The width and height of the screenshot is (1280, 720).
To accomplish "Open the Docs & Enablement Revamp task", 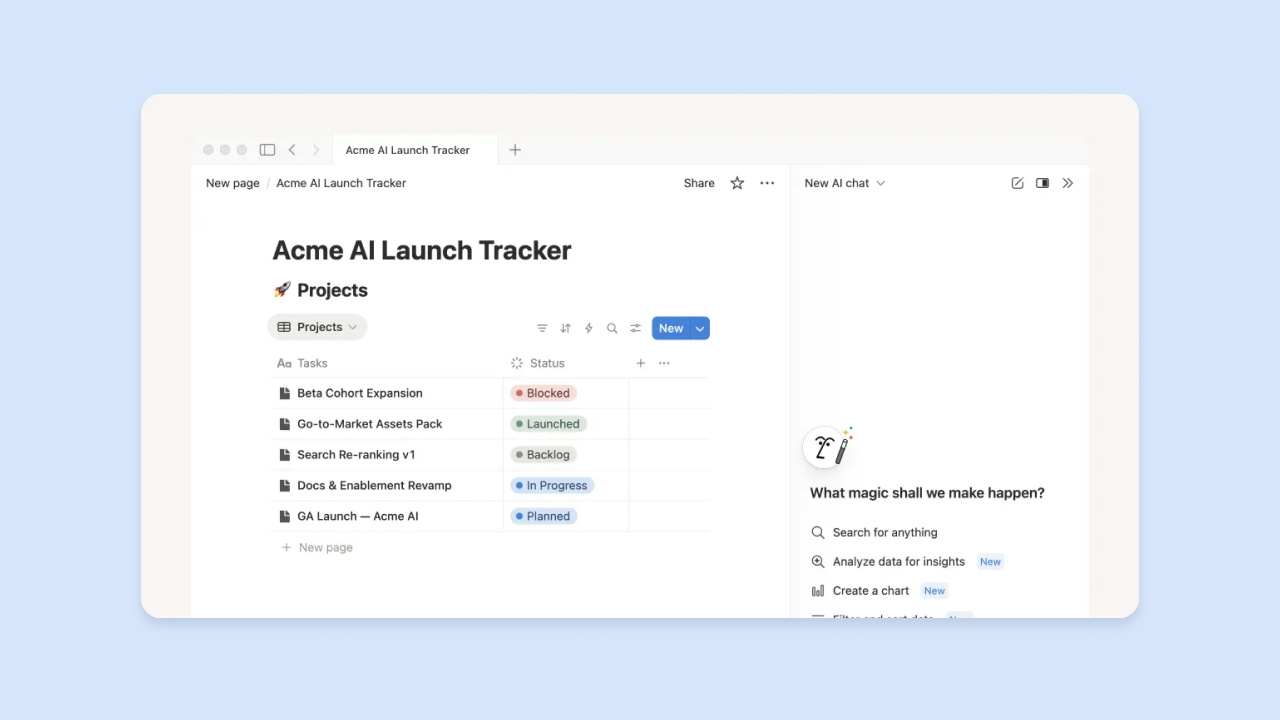I will 374,486.
